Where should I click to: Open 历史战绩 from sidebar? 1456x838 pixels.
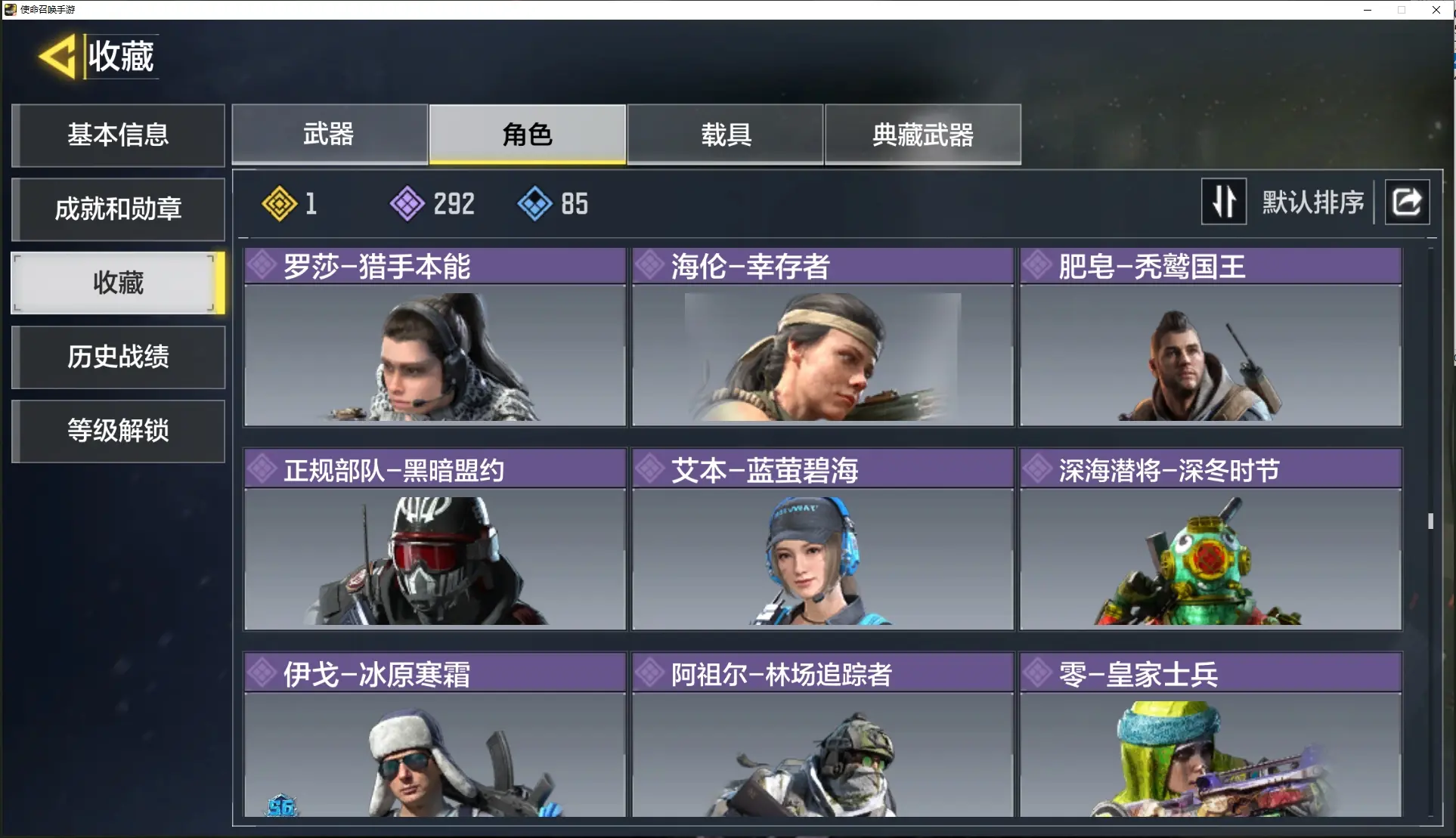(118, 357)
